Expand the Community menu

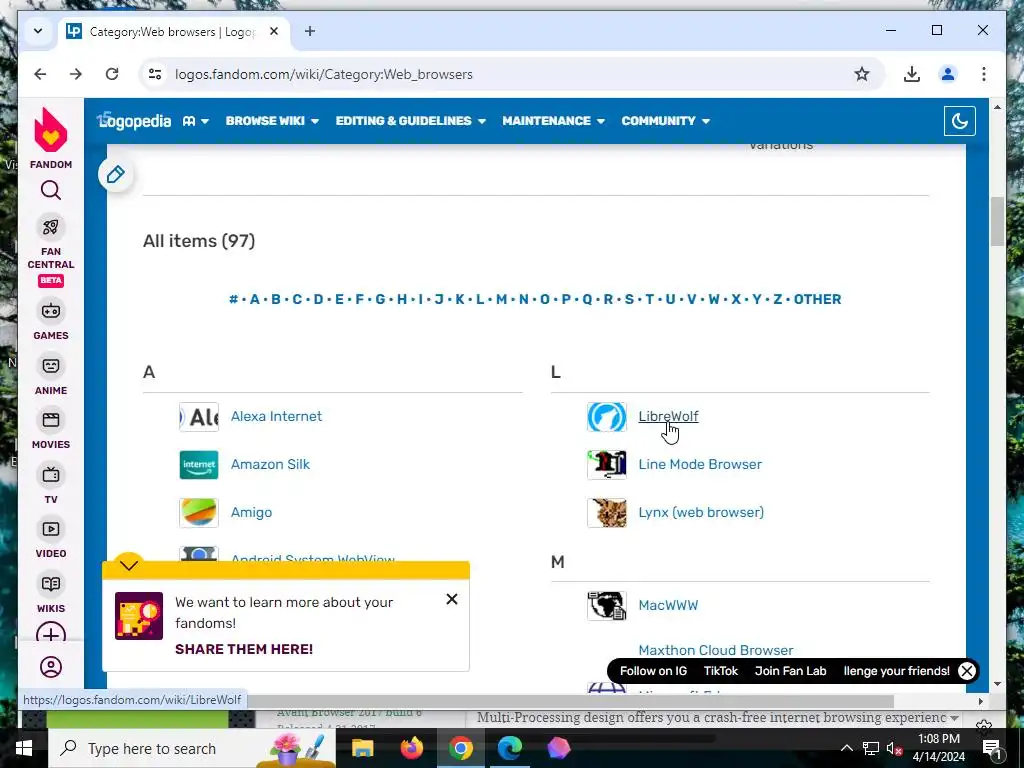pos(665,121)
